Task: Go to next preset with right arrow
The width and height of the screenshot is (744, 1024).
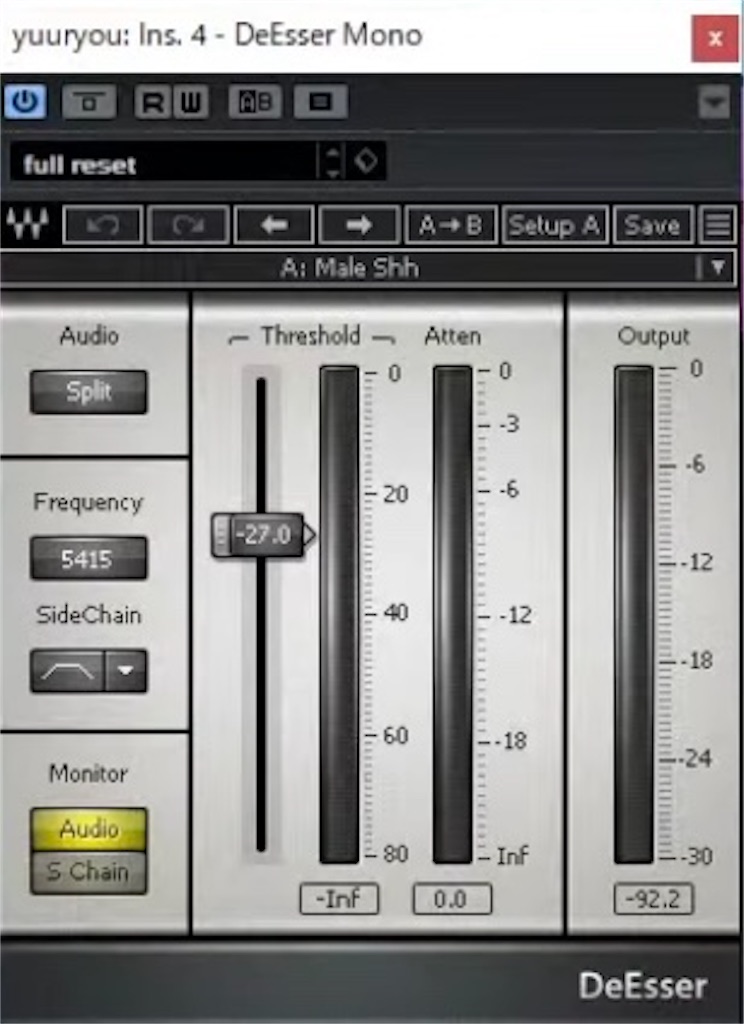Action: (359, 225)
